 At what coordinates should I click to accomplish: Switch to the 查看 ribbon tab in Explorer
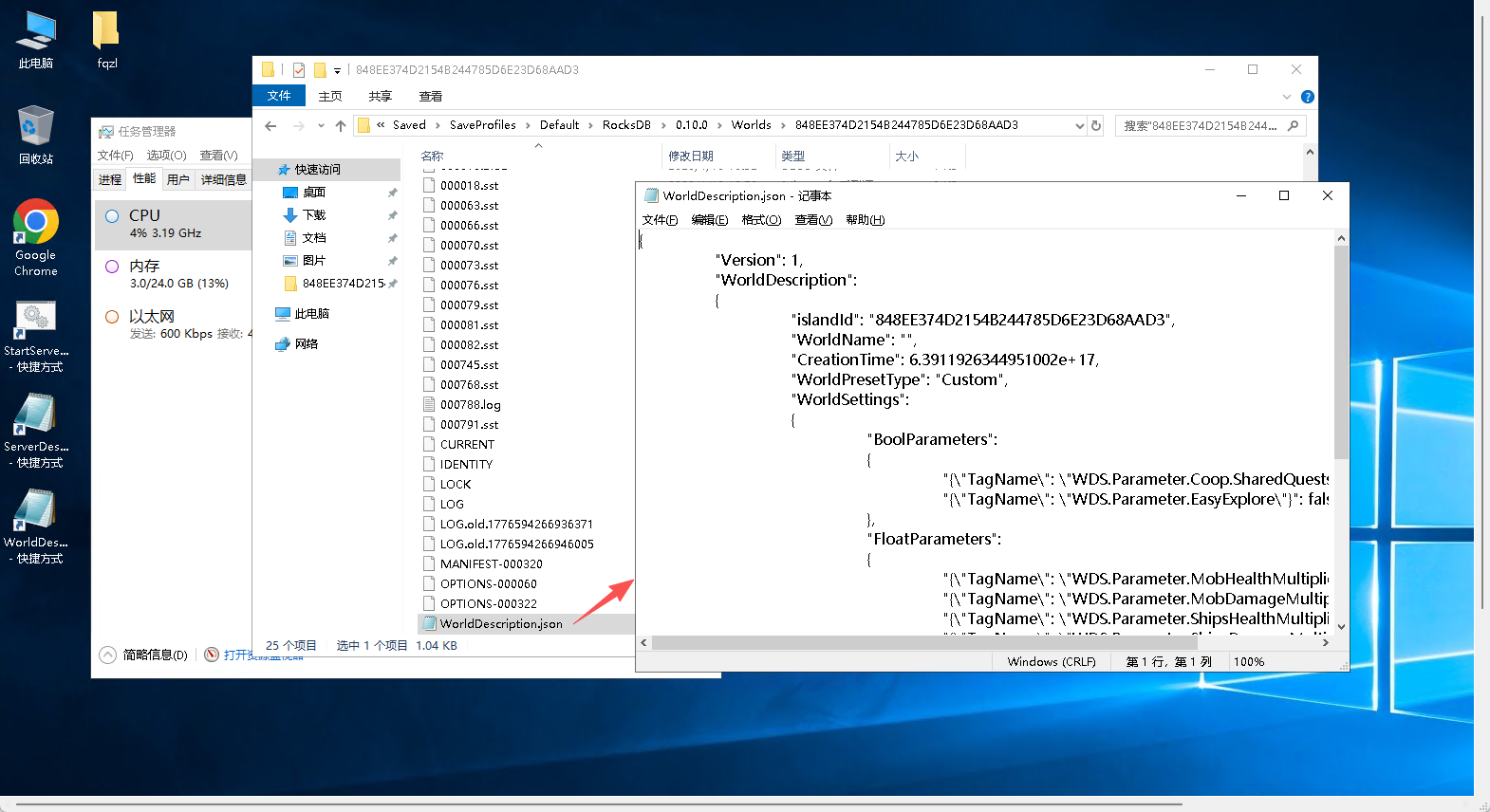coord(430,97)
